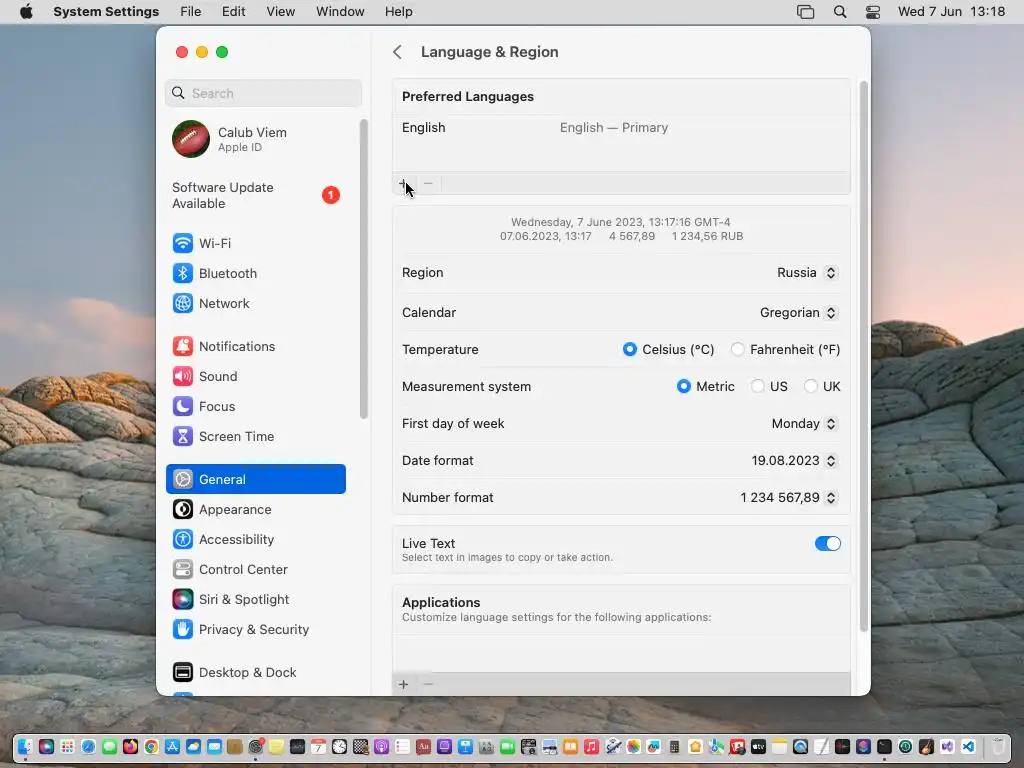
Task: Open Terminal from the Dock
Action: click(884, 746)
